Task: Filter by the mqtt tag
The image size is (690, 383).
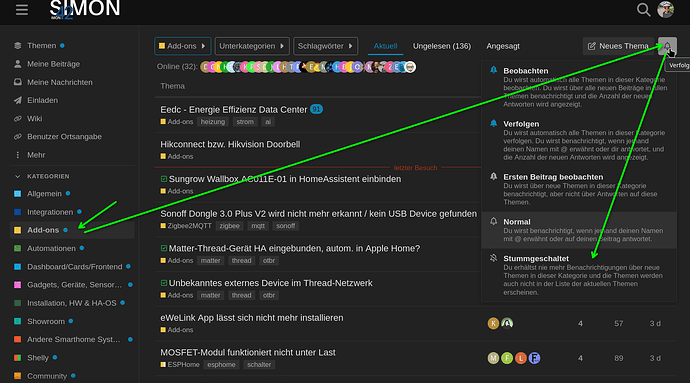Action: point(258,226)
